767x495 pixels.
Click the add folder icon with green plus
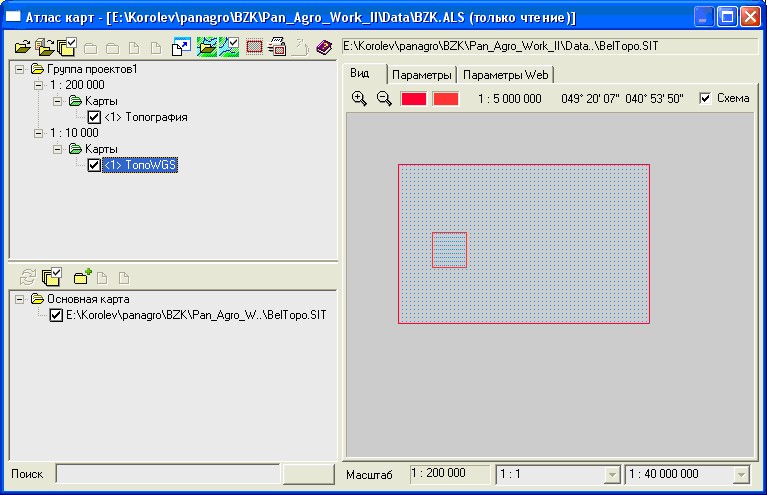click(83, 277)
